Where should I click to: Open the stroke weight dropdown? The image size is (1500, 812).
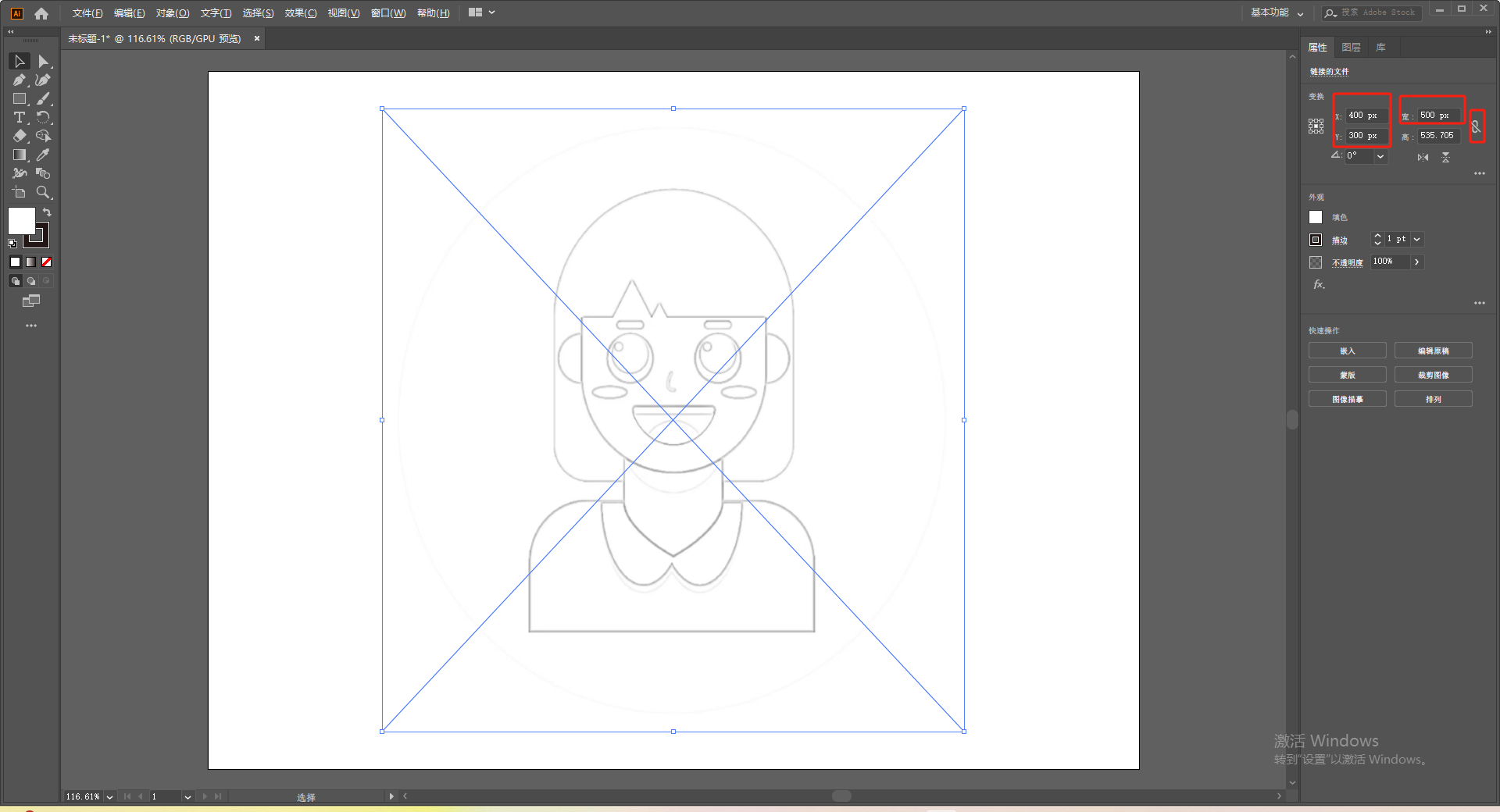click(1416, 240)
